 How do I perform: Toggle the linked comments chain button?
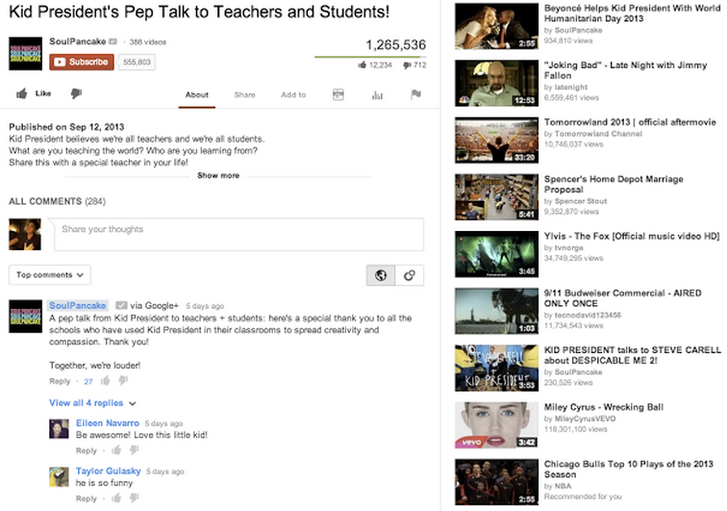408,275
